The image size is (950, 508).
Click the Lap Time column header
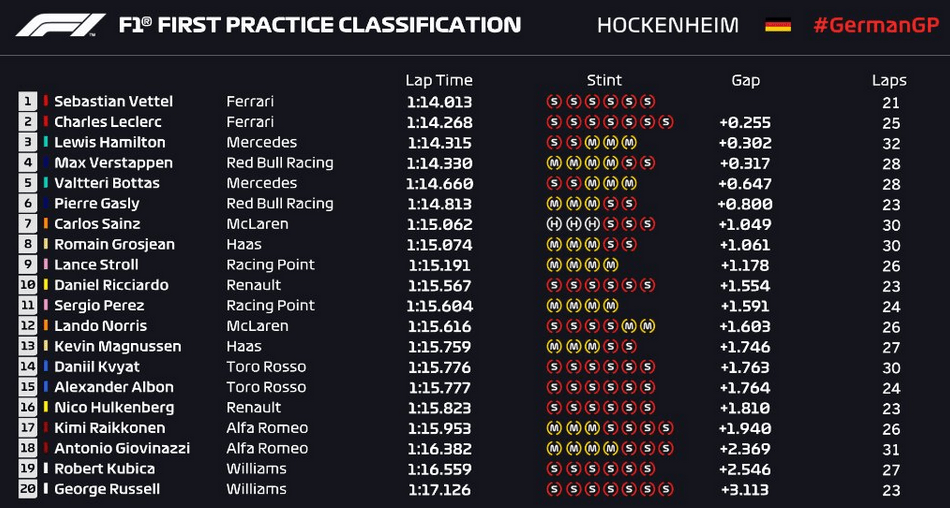439,81
